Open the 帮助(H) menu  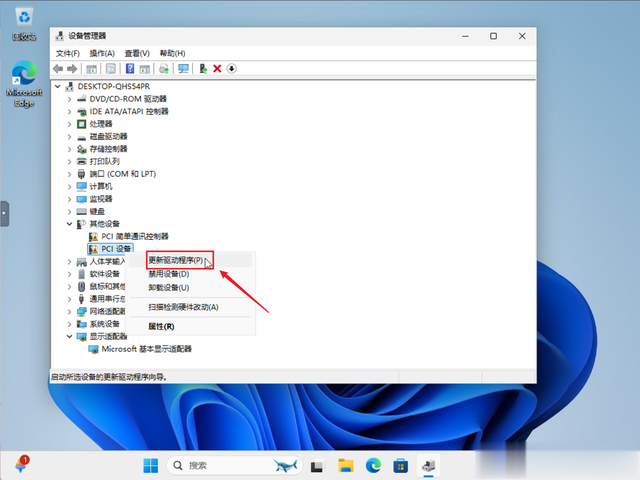click(172, 53)
